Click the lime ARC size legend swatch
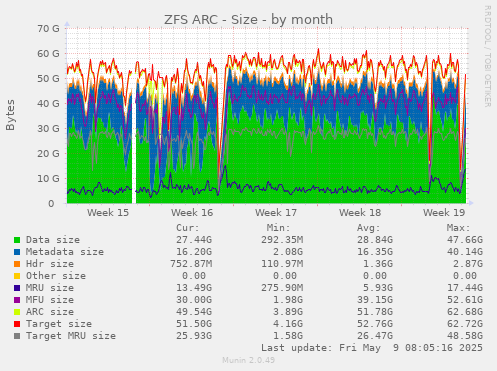The image size is (497, 371). 17,312
